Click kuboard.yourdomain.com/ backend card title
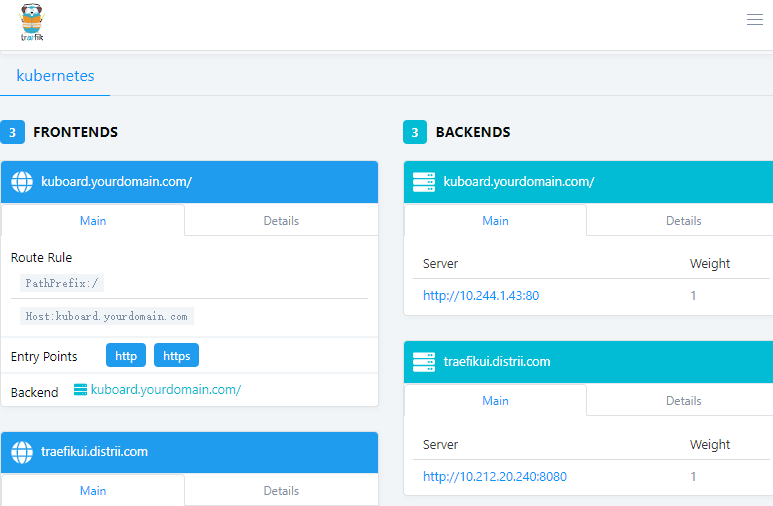 519,181
